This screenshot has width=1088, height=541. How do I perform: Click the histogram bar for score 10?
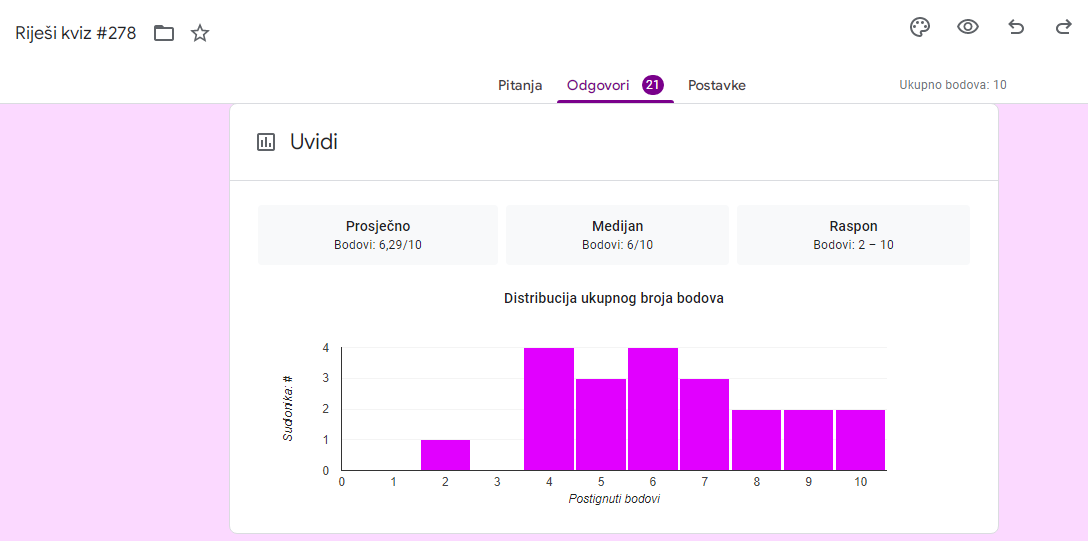(860, 440)
